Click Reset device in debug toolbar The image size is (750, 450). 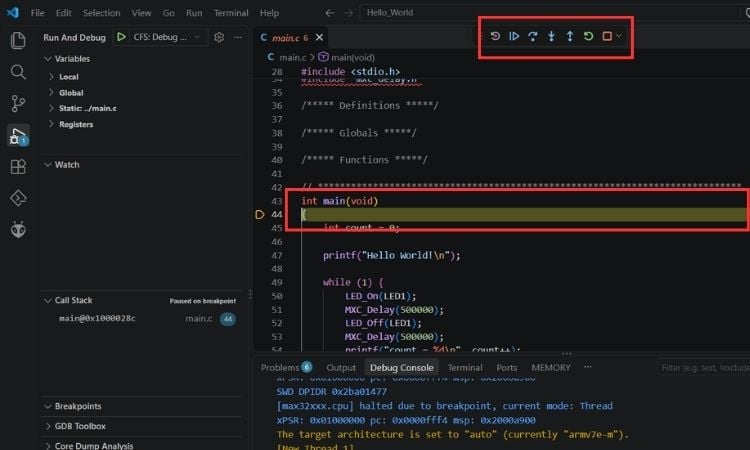[x=495, y=36]
